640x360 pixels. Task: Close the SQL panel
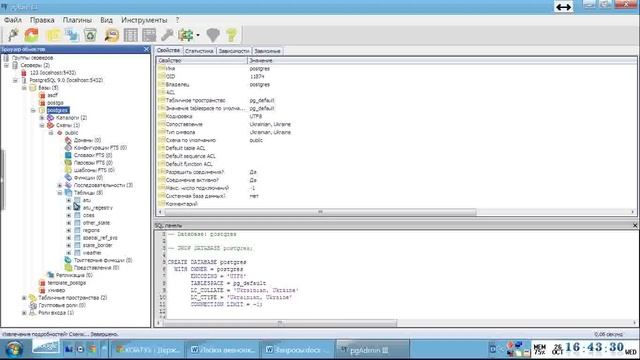click(635, 225)
